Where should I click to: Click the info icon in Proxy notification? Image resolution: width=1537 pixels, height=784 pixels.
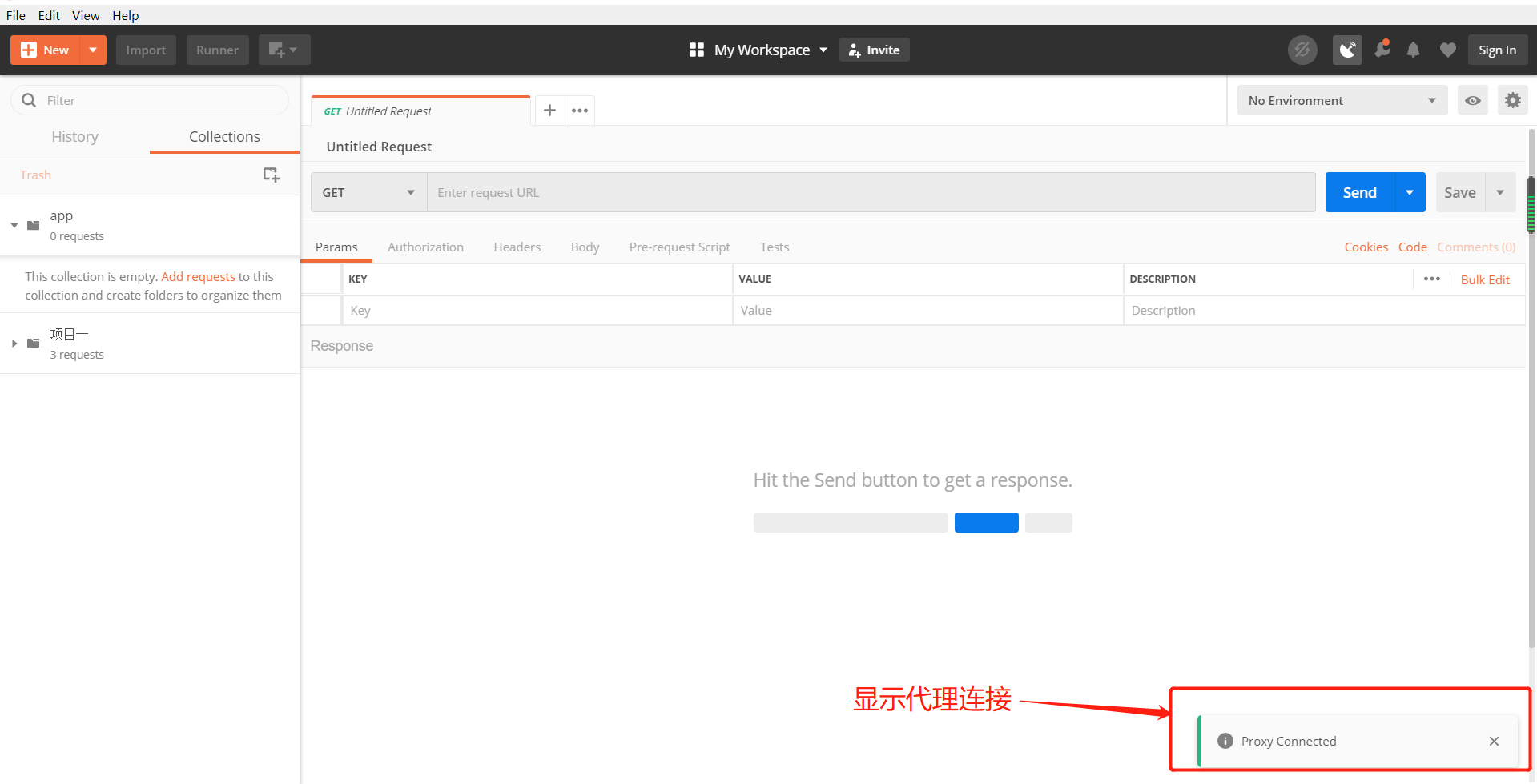(x=1225, y=741)
